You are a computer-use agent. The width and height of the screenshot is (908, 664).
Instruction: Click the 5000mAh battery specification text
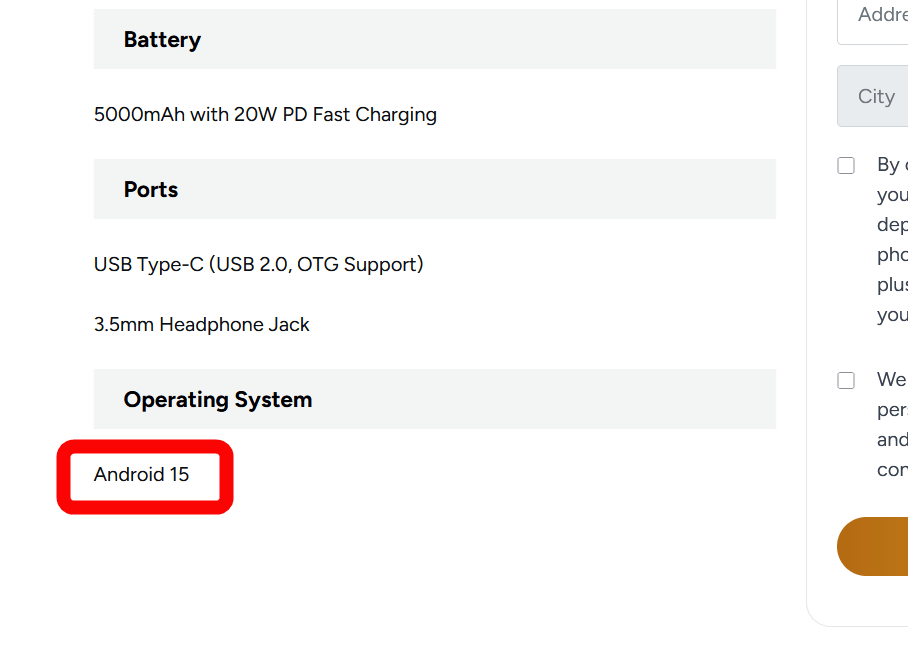(x=139, y=115)
